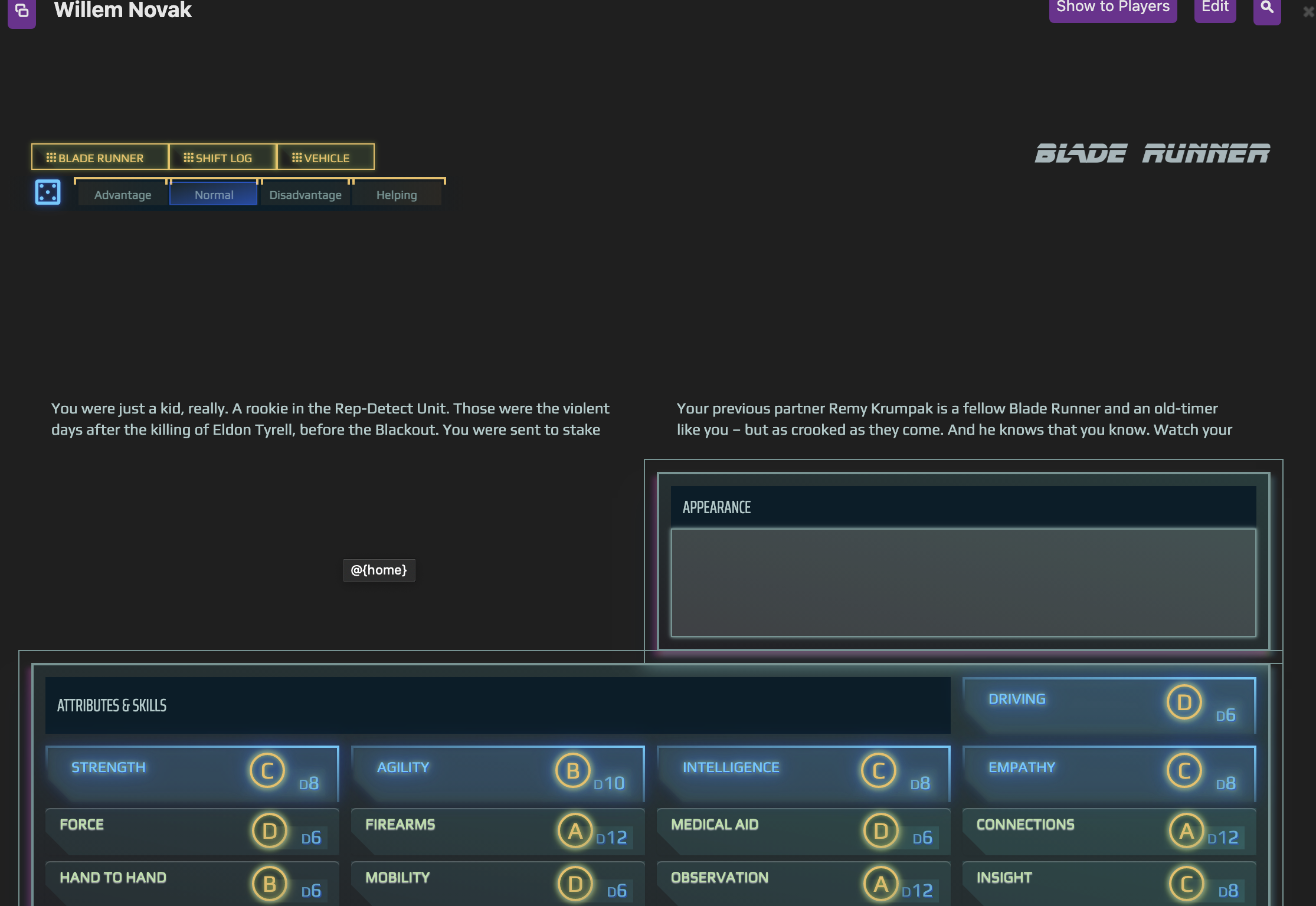Roll the INTELLIGENCE attribute
Image resolution: width=1316 pixels, height=906 pixels.
coord(731,767)
